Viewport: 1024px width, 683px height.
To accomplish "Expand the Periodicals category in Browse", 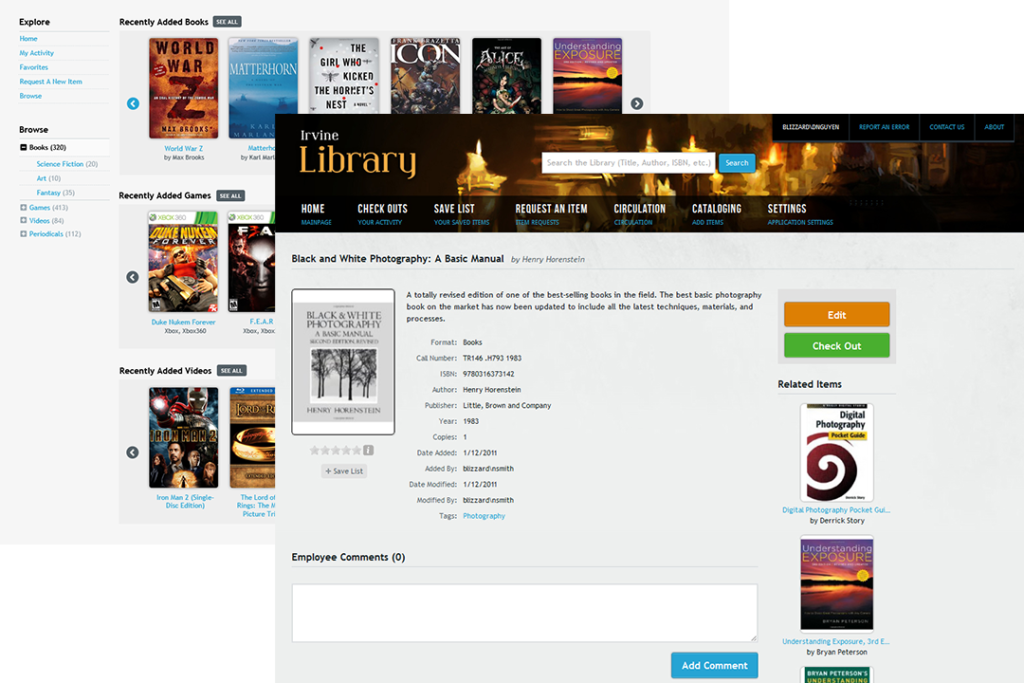I will [25, 233].
